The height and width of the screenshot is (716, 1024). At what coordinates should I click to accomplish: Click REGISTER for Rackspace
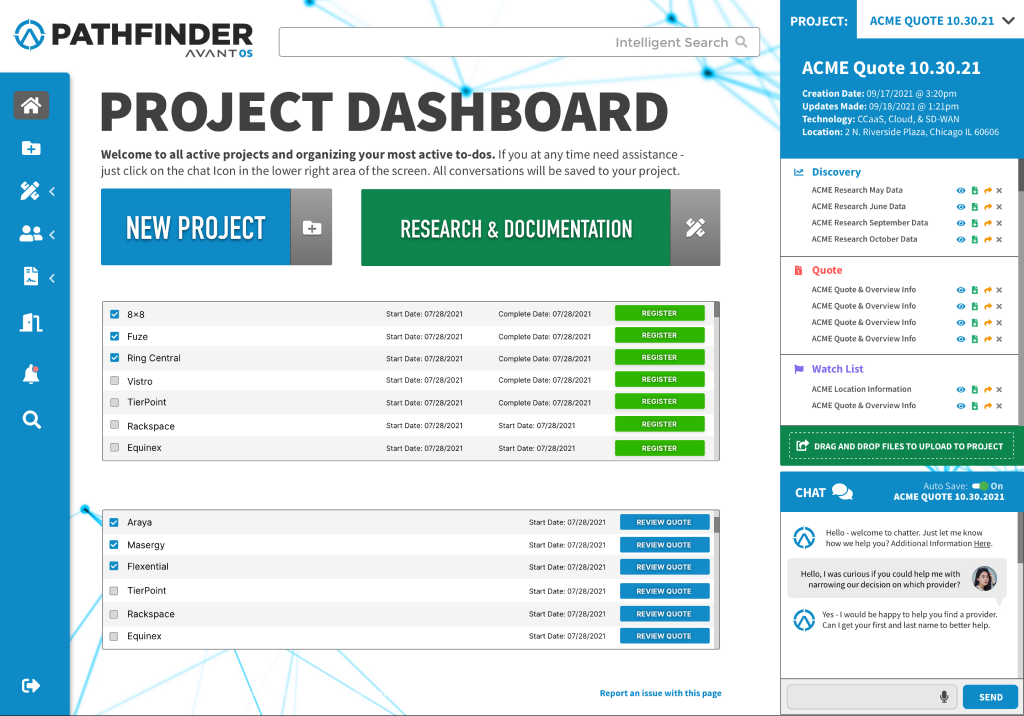tap(660, 425)
